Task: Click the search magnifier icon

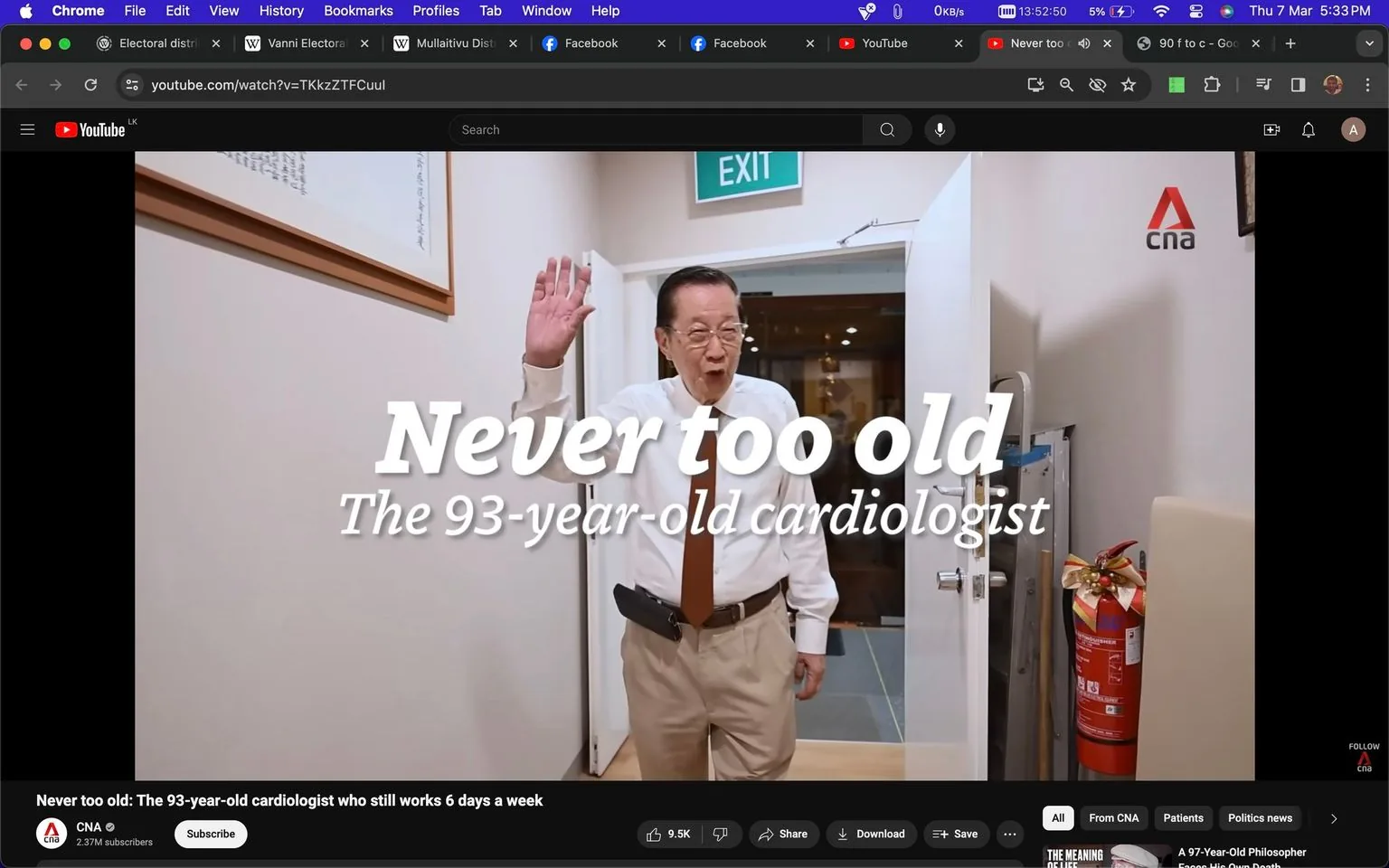Action: [x=886, y=129]
